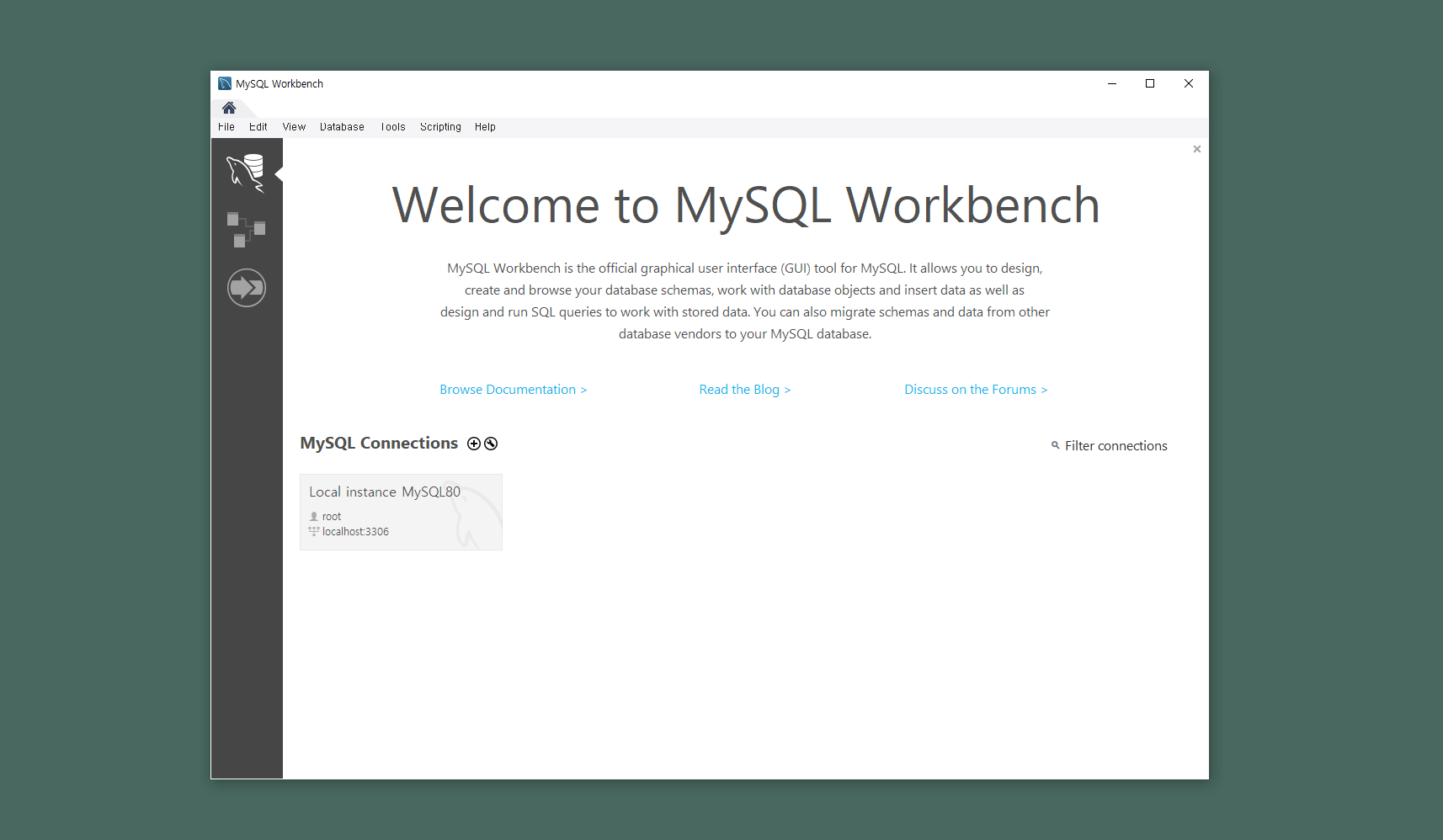Click the 'root' user label
The height and width of the screenshot is (840, 1443).
pyautogui.click(x=332, y=517)
